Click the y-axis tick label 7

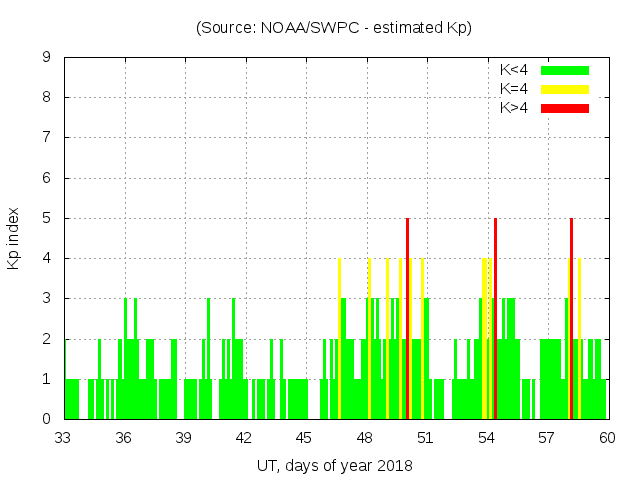[46, 138]
